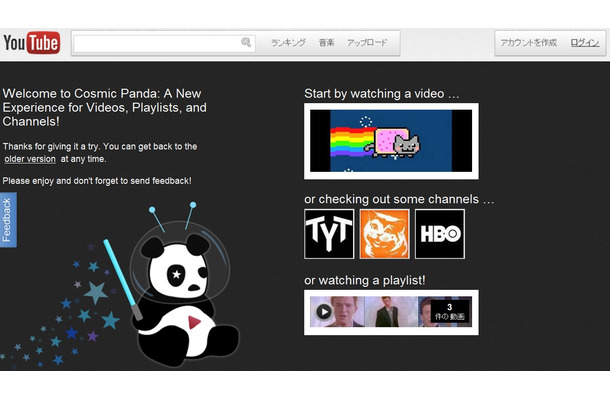Open the HBO channel icon
610x400 pixels.
pos(440,234)
